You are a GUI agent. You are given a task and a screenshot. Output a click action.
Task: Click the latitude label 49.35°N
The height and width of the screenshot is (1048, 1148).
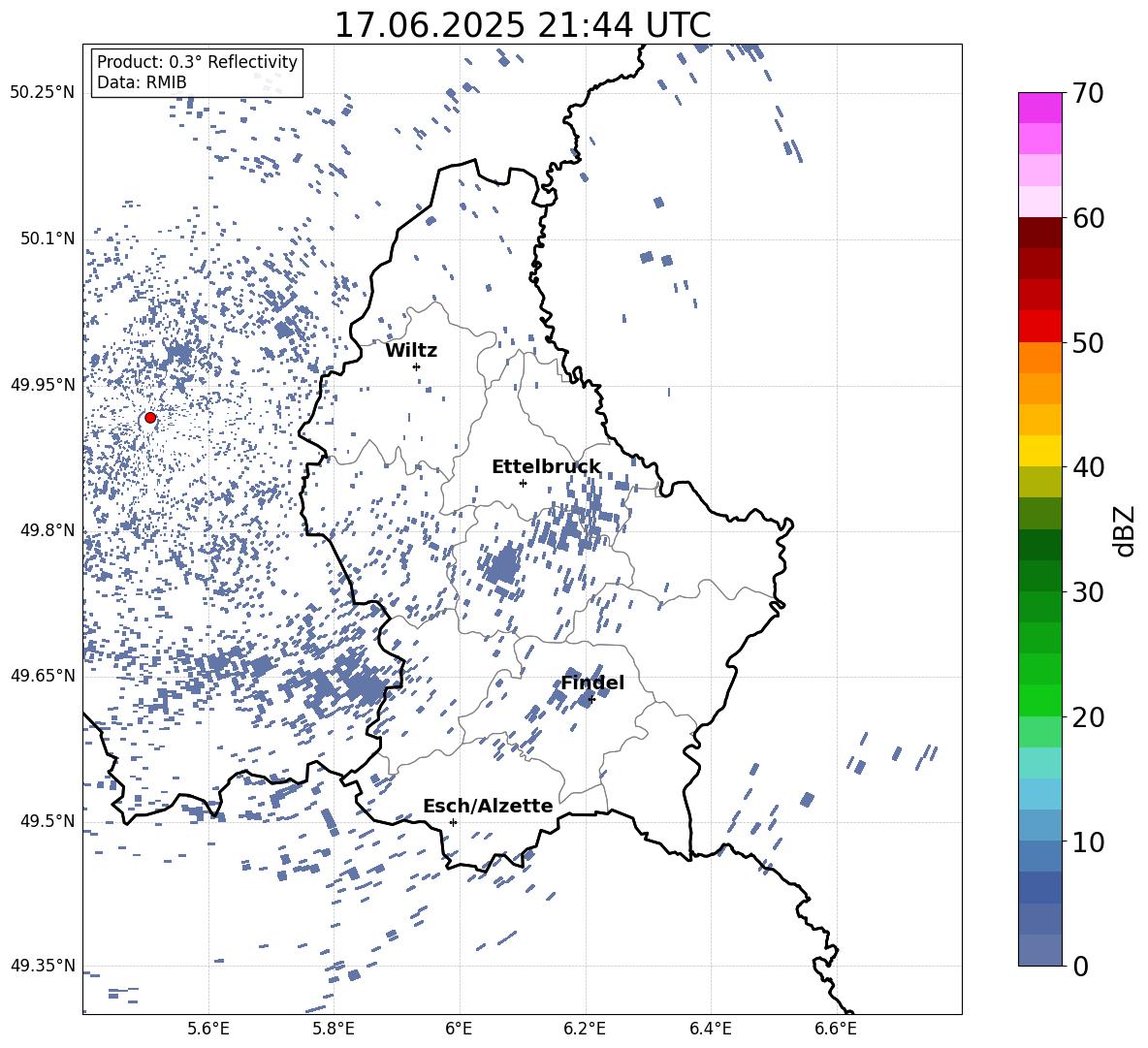tap(43, 966)
